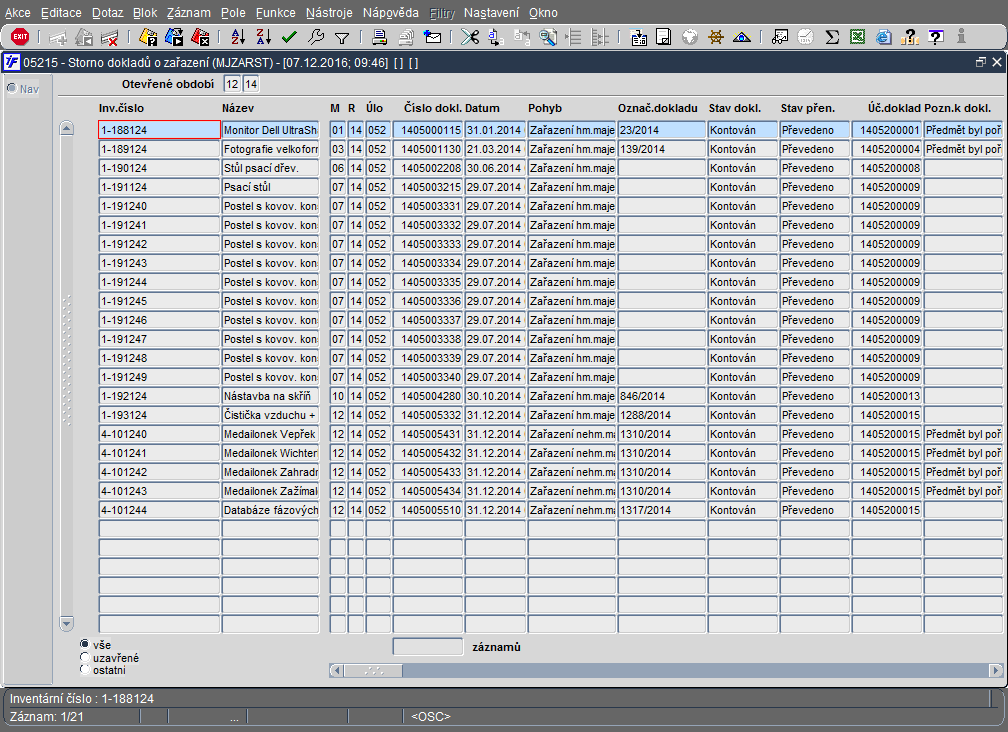This screenshot has height=732, width=1008.
Task: Click the context help window icon
Action: [936, 37]
